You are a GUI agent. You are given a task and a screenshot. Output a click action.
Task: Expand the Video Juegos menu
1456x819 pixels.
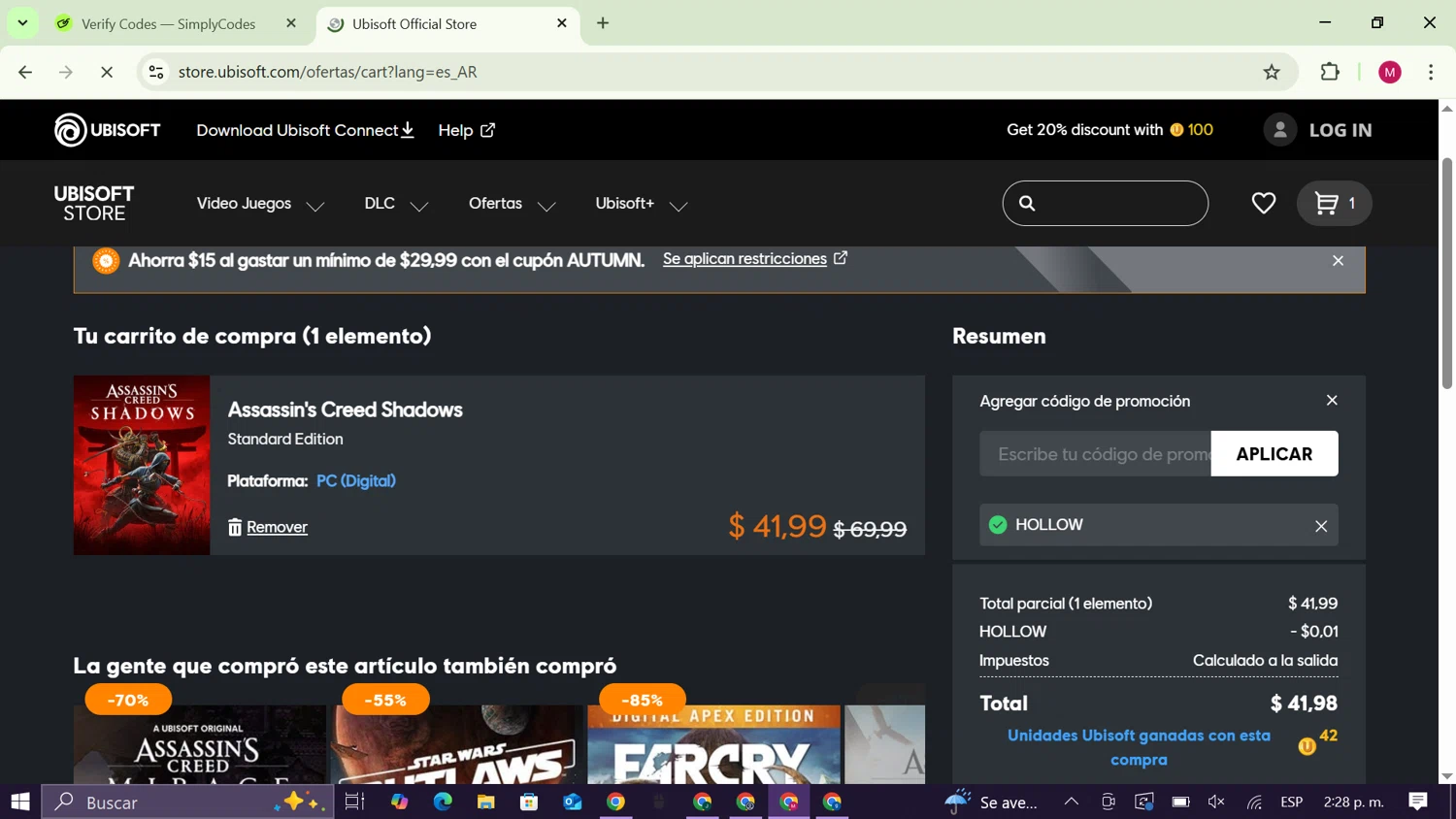coord(260,204)
